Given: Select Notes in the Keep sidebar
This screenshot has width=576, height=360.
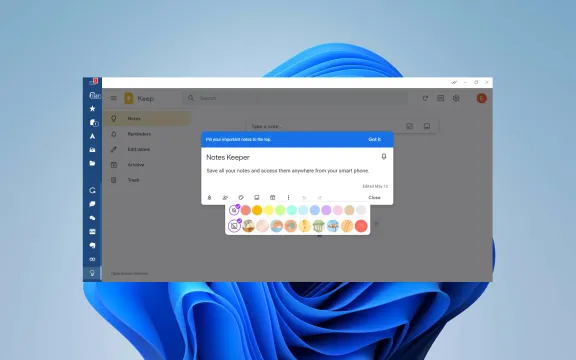Looking at the screenshot, I should coord(147,119).
